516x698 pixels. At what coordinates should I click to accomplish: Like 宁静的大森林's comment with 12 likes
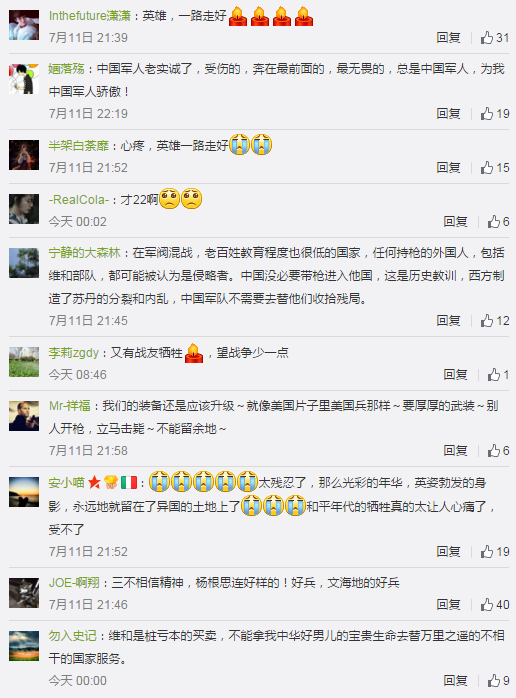[x=487, y=321]
